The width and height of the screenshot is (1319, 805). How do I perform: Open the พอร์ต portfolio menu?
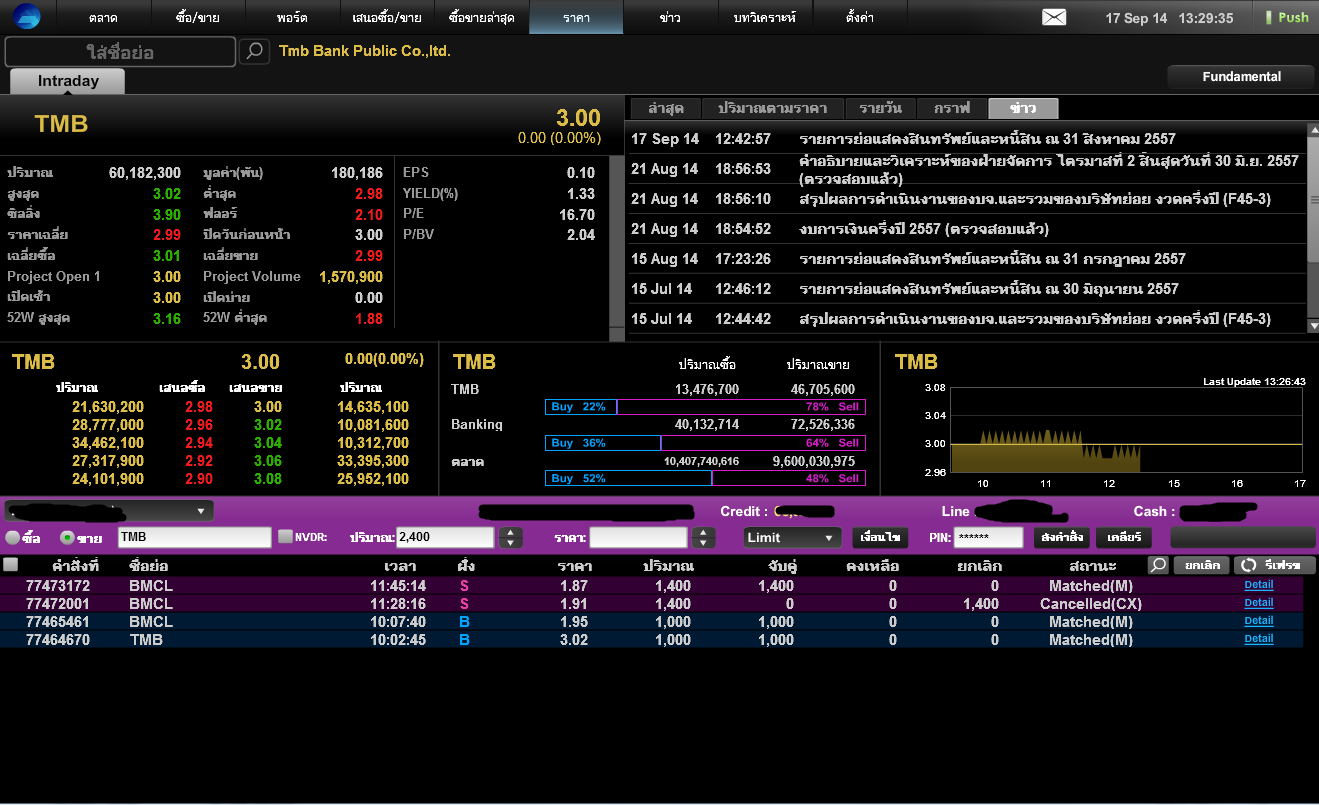[x=291, y=17]
